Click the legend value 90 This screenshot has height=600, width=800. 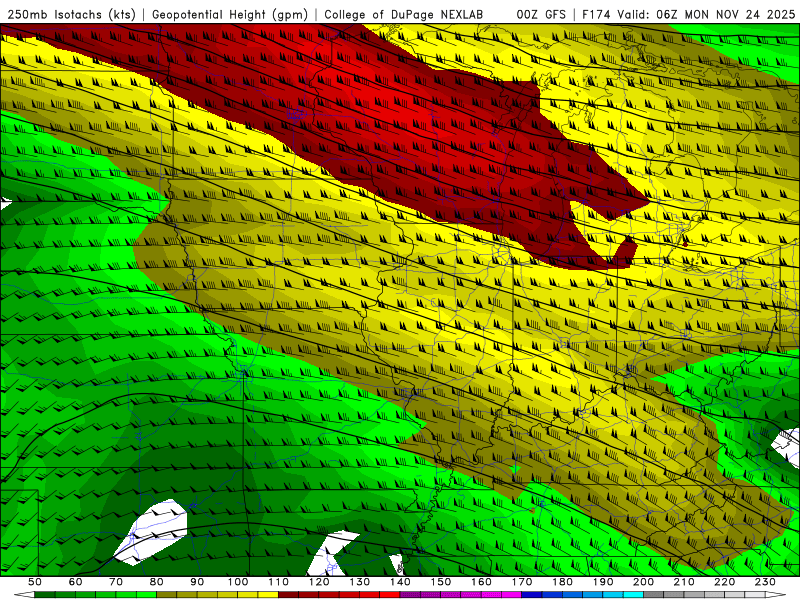click(x=197, y=582)
